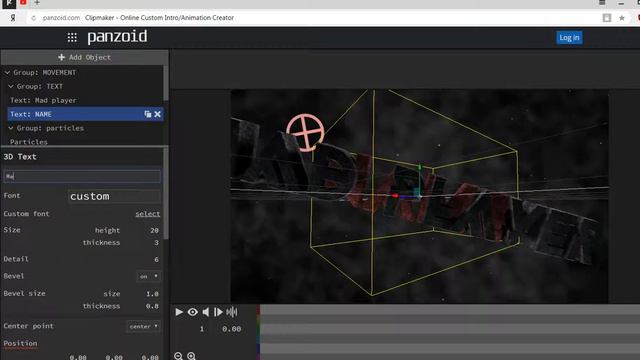Click the Size height value 20
The width and height of the screenshot is (640, 360).
(154, 230)
